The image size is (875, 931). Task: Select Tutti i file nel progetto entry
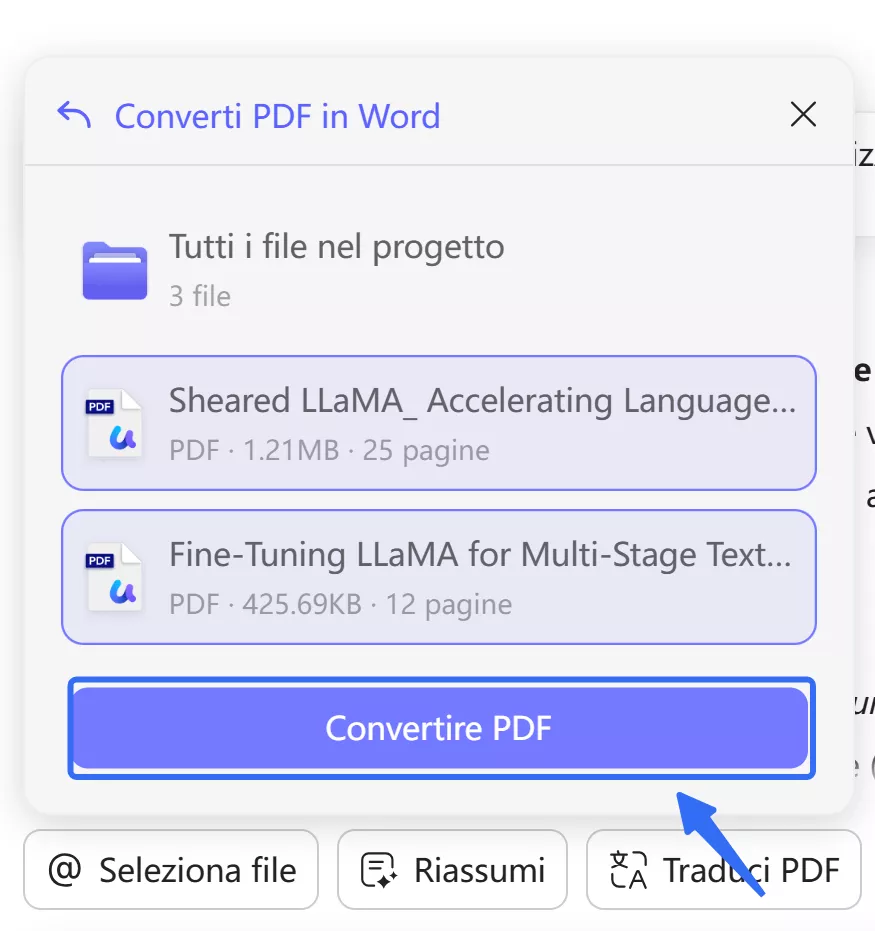pos(337,247)
